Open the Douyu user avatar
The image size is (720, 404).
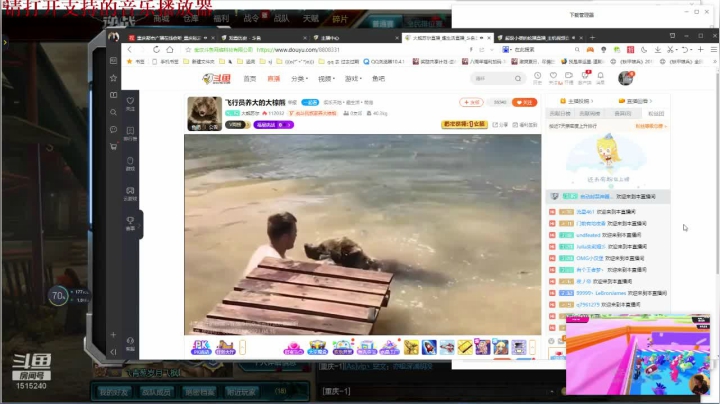(x=625, y=78)
